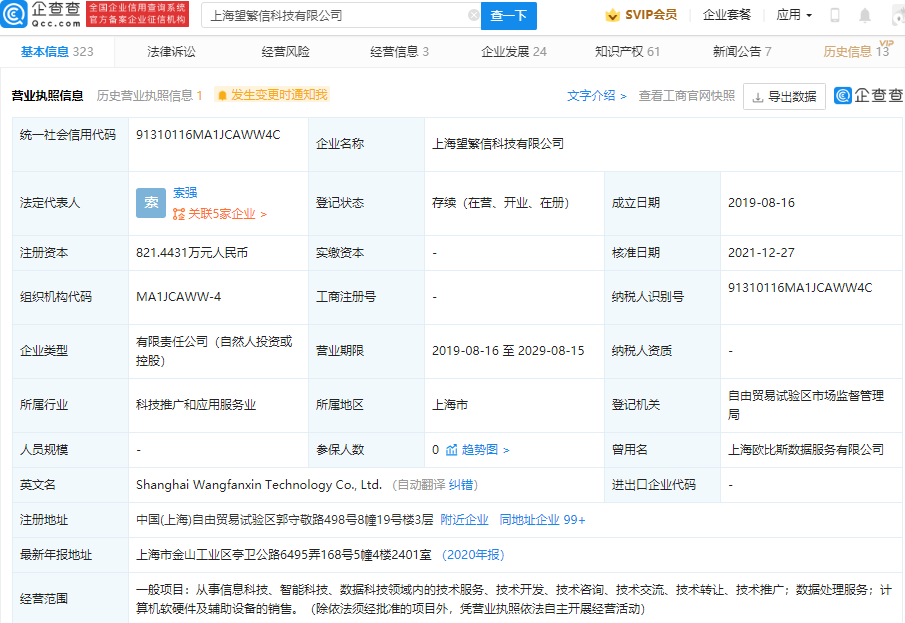
Task: Switch to the 经营风险 tab
Action: click(286, 52)
